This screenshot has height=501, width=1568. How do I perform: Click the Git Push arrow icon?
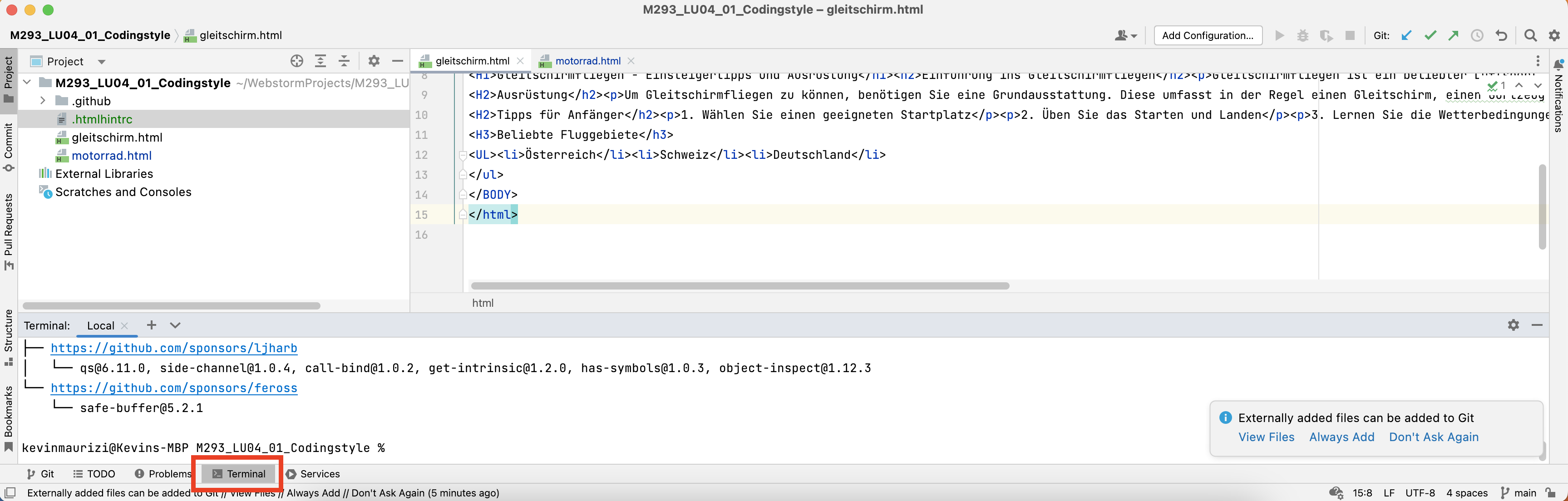click(1454, 35)
